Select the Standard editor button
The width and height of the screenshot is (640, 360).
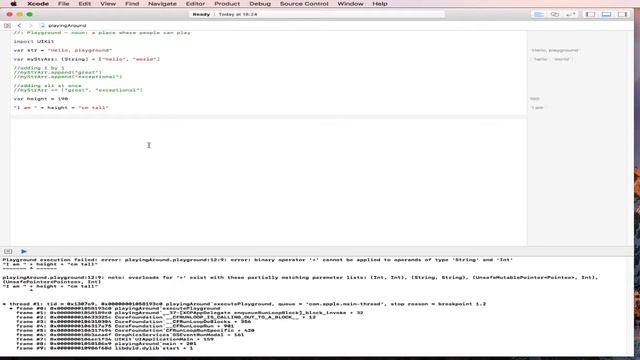[x=539, y=14]
